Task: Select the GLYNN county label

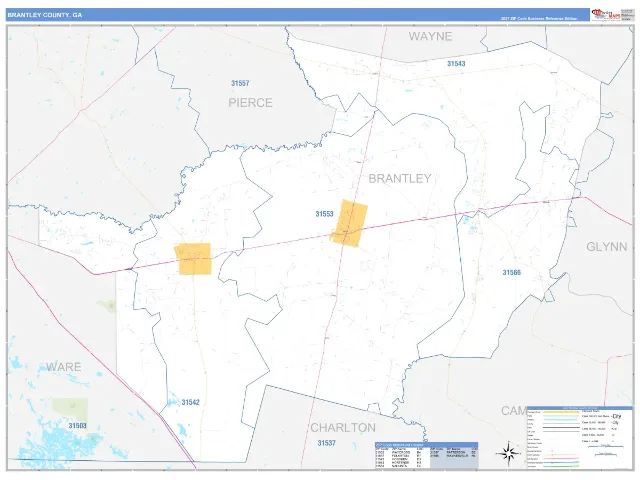Action: [x=607, y=247]
